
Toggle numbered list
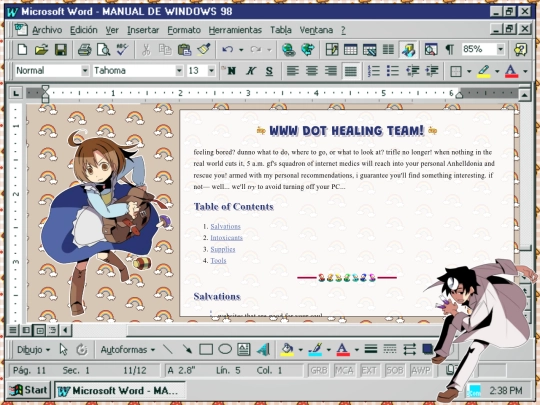374,71
